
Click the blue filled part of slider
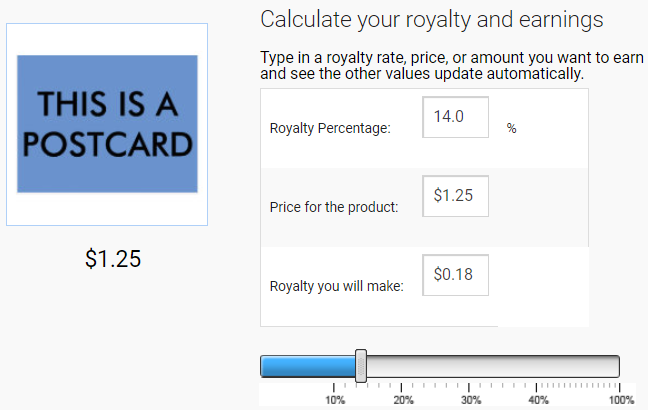click(x=308, y=366)
